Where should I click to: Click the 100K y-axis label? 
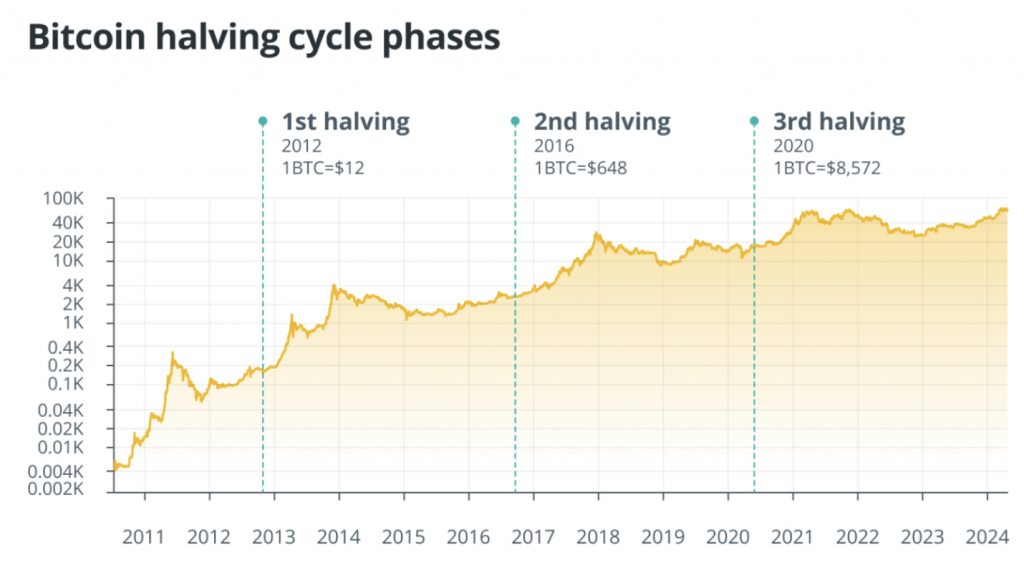[x=63, y=198]
